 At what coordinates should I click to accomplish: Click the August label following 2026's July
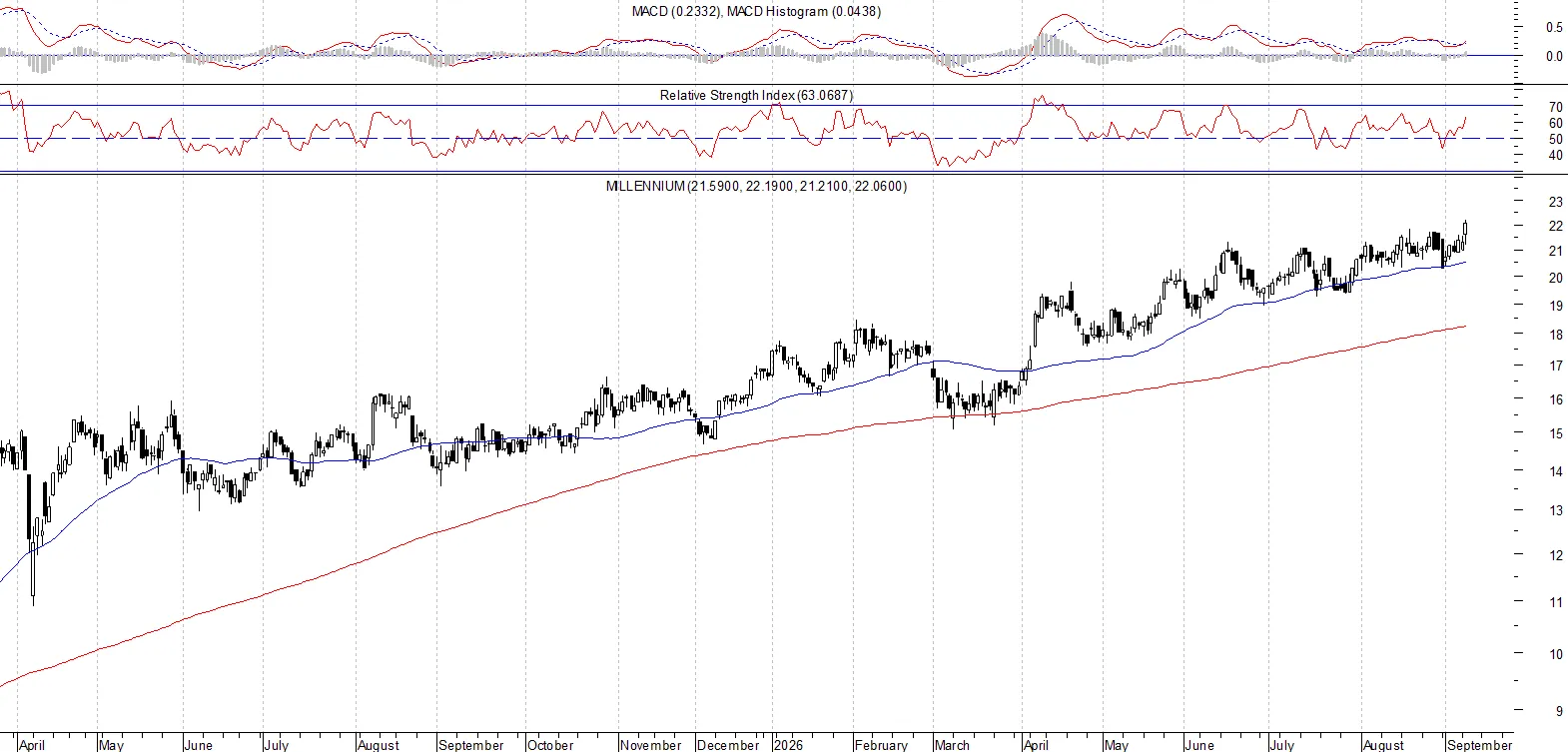point(1383,745)
